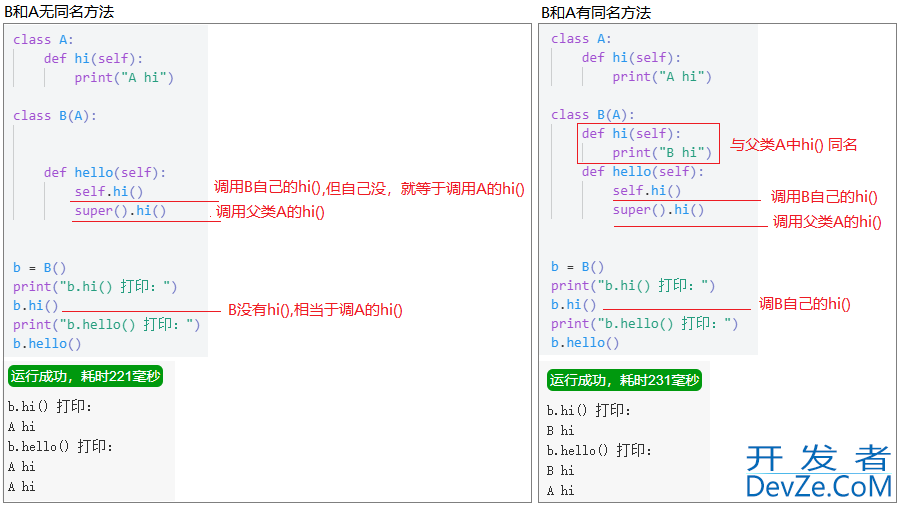The width and height of the screenshot is (902, 508).
Task: Select "b = B()" in the 无同名方法 code
Action: pos(40,268)
